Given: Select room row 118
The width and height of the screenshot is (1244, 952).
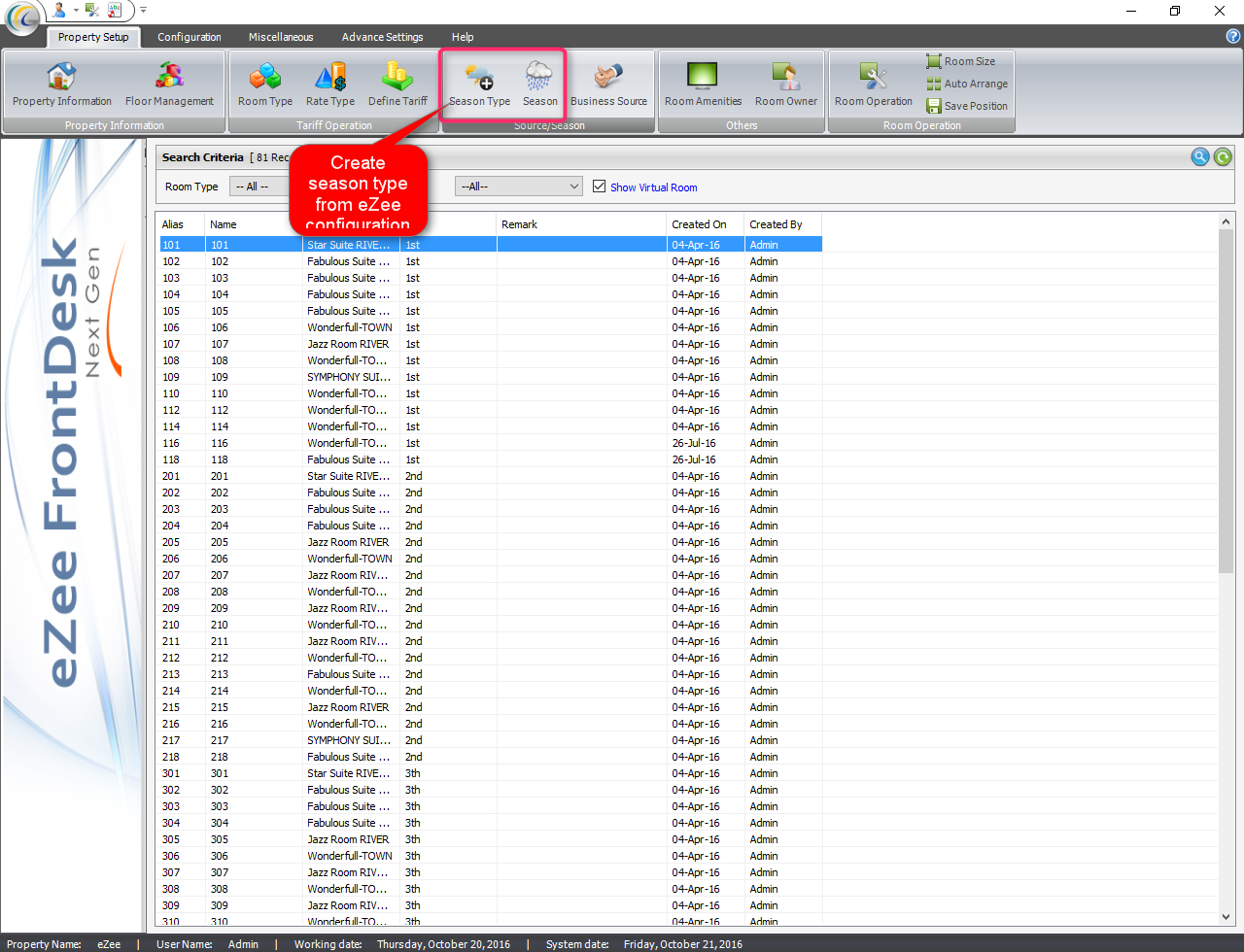Looking at the screenshot, I should (x=491, y=459).
